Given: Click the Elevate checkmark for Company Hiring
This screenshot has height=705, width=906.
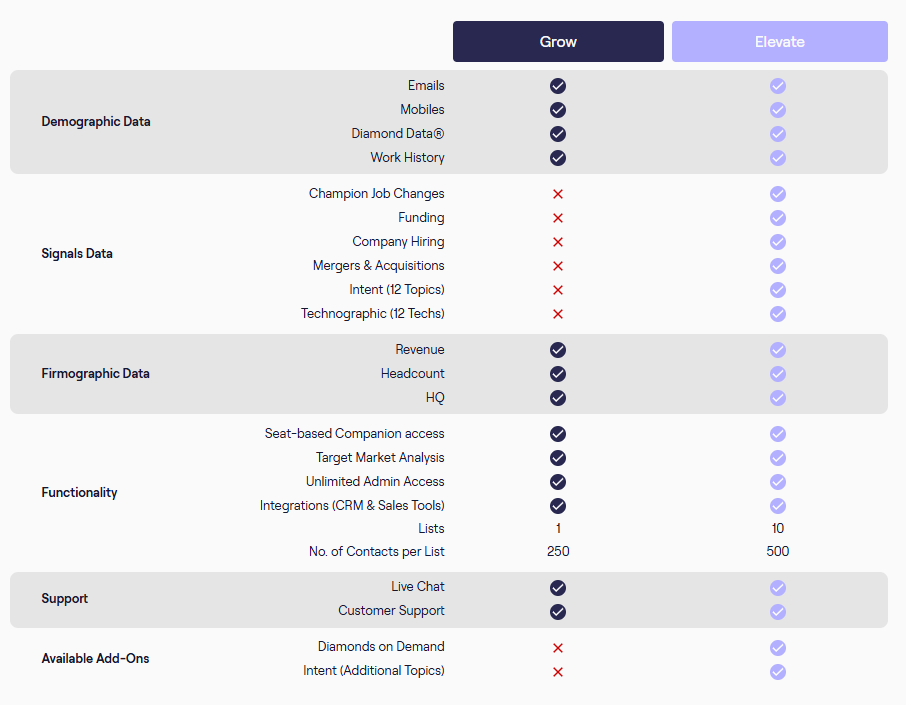Looking at the screenshot, I should 778,242.
